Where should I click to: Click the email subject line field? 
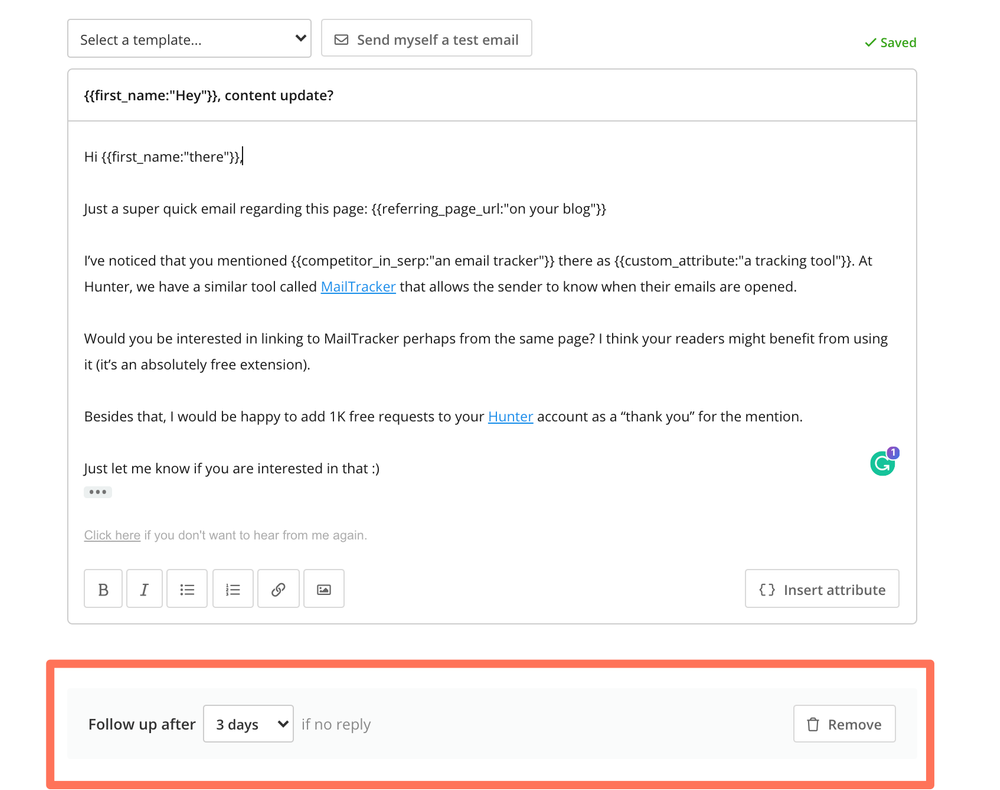pos(492,93)
